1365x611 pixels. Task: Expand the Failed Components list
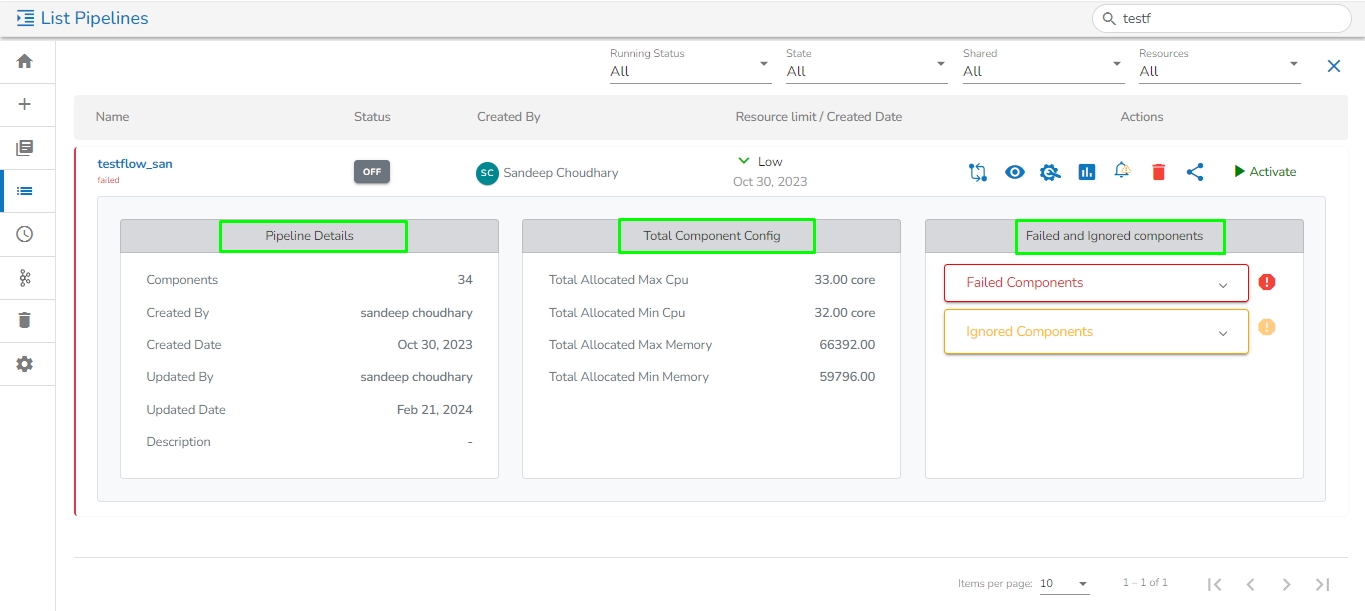(x=1096, y=283)
